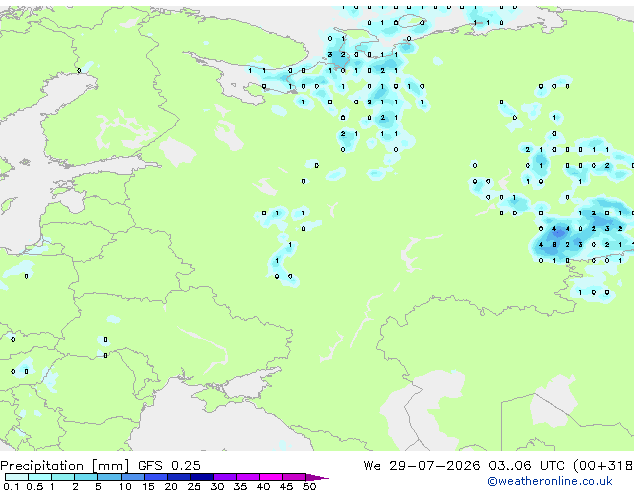Viewport: 634px width, 490px height.
Task: Click the 15 mm legend color swatch
Action: click(155, 477)
